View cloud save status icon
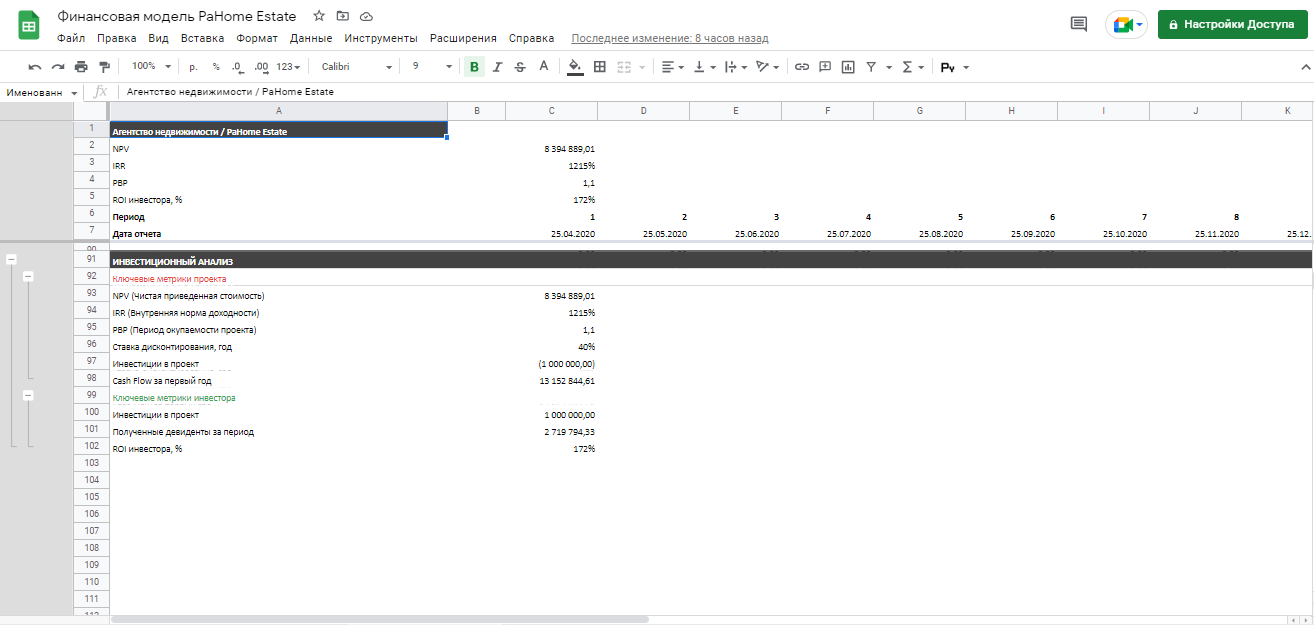The image size is (1314, 625). pos(366,17)
